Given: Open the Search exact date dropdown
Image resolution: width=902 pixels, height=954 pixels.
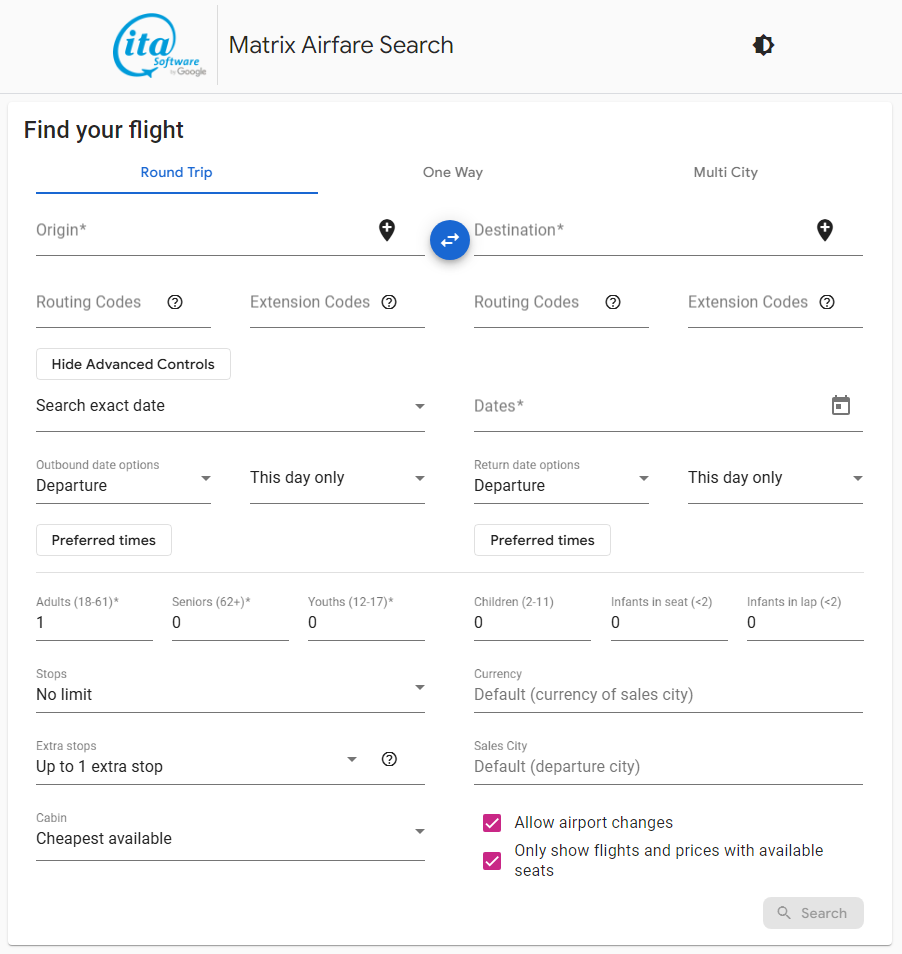Looking at the screenshot, I should tap(231, 406).
